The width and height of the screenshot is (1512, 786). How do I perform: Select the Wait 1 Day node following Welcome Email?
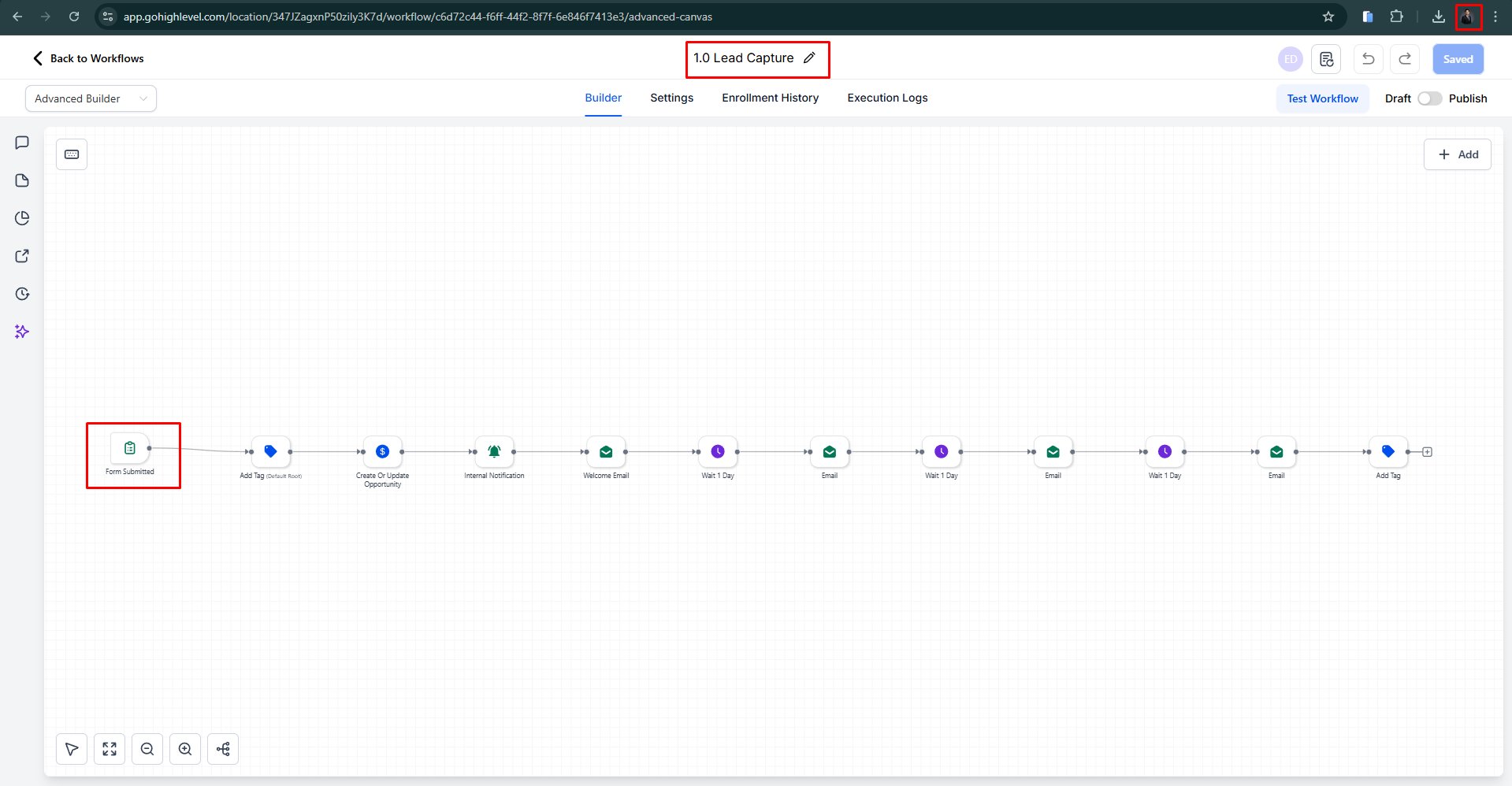(x=718, y=452)
